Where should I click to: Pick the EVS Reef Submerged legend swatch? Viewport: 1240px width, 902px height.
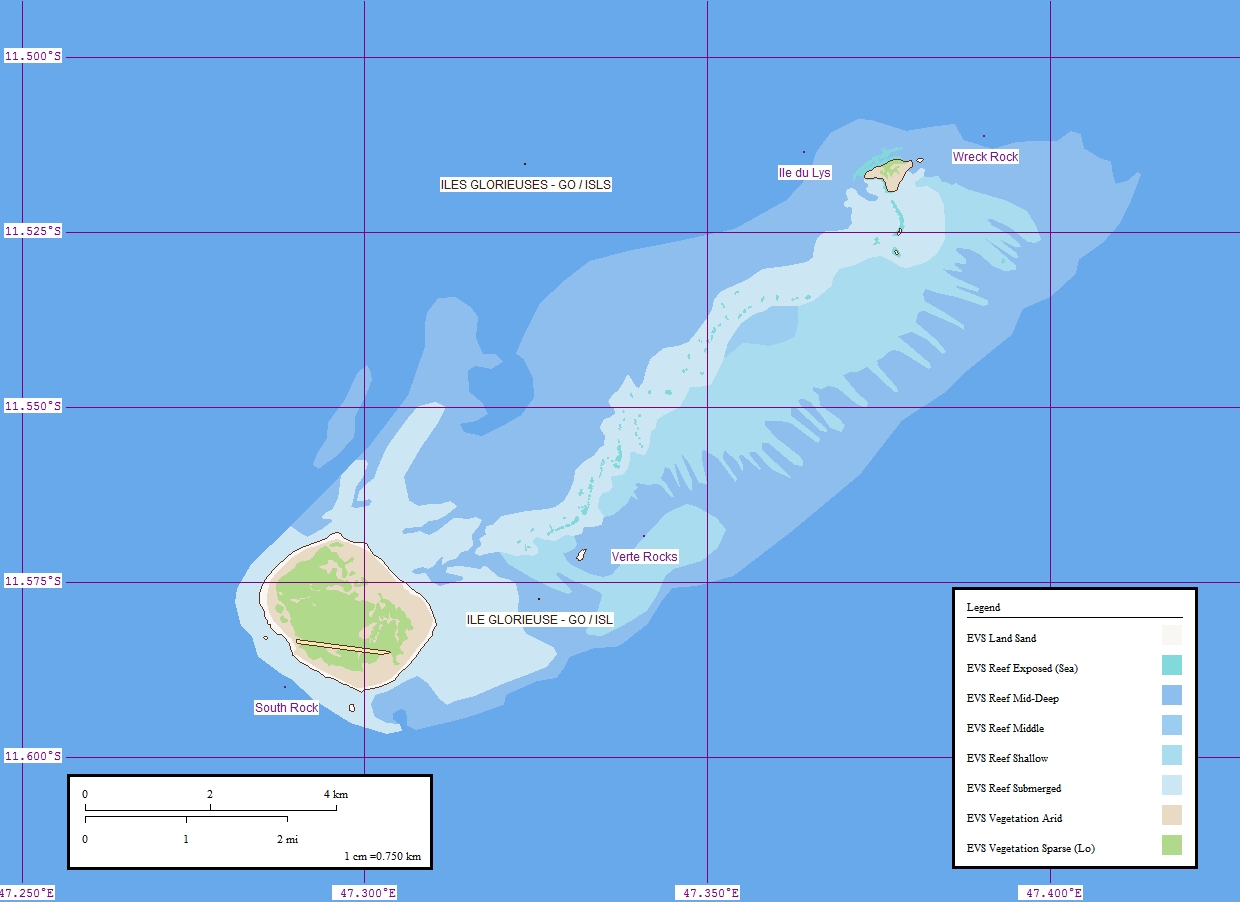pyautogui.click(x=1172, y=785)
